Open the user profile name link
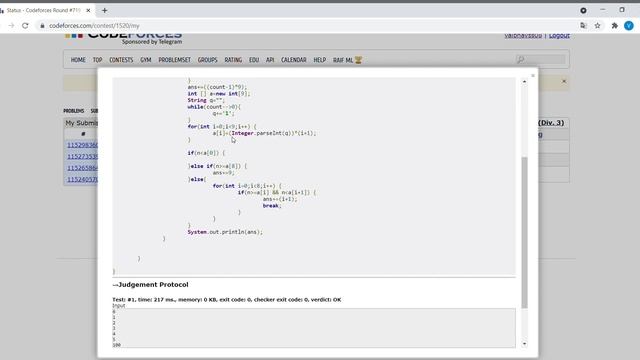Viewport: 640px width, 360px height. (x=523, y=36)
